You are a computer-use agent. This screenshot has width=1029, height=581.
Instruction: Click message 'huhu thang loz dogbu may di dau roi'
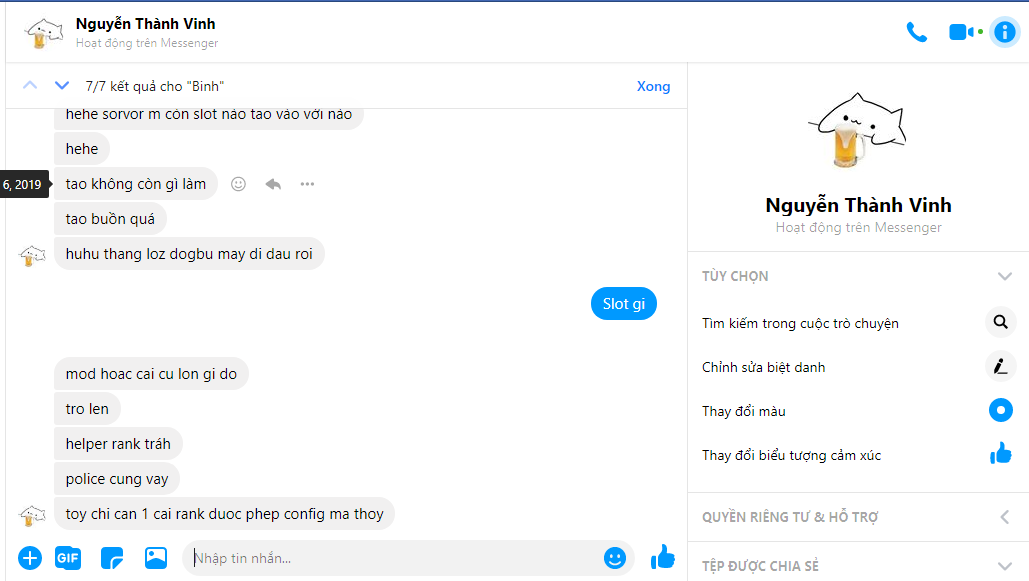point(189,253)
